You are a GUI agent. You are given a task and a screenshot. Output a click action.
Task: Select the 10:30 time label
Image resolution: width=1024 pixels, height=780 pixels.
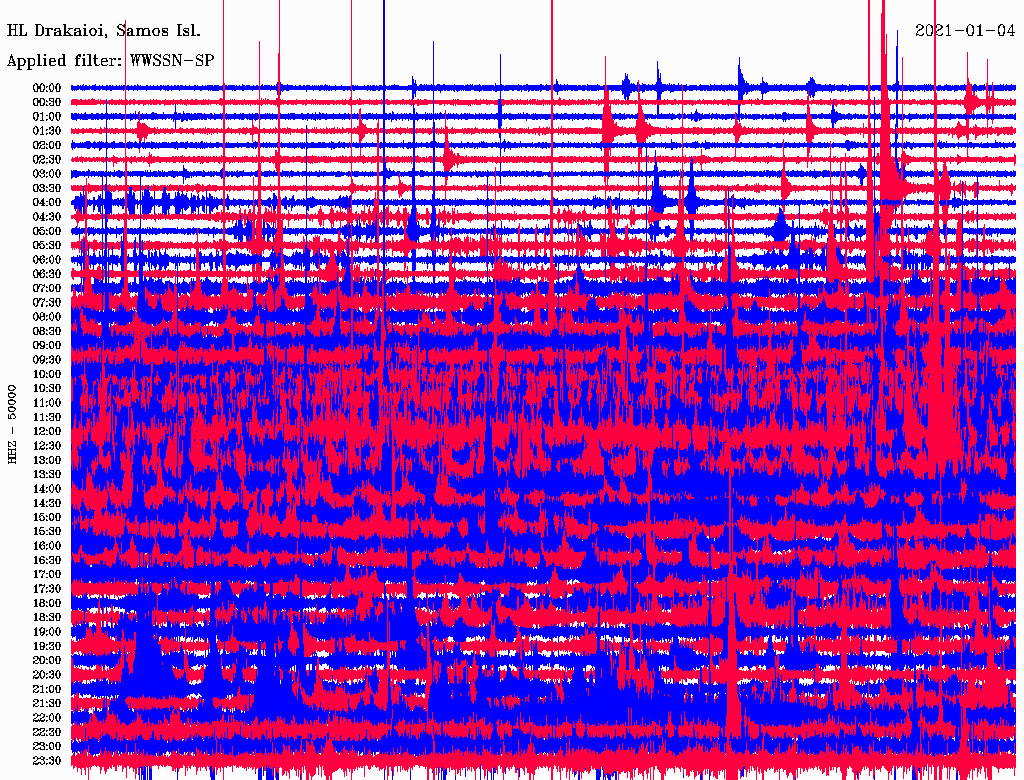pyautogui.click(x=46, y=388)
